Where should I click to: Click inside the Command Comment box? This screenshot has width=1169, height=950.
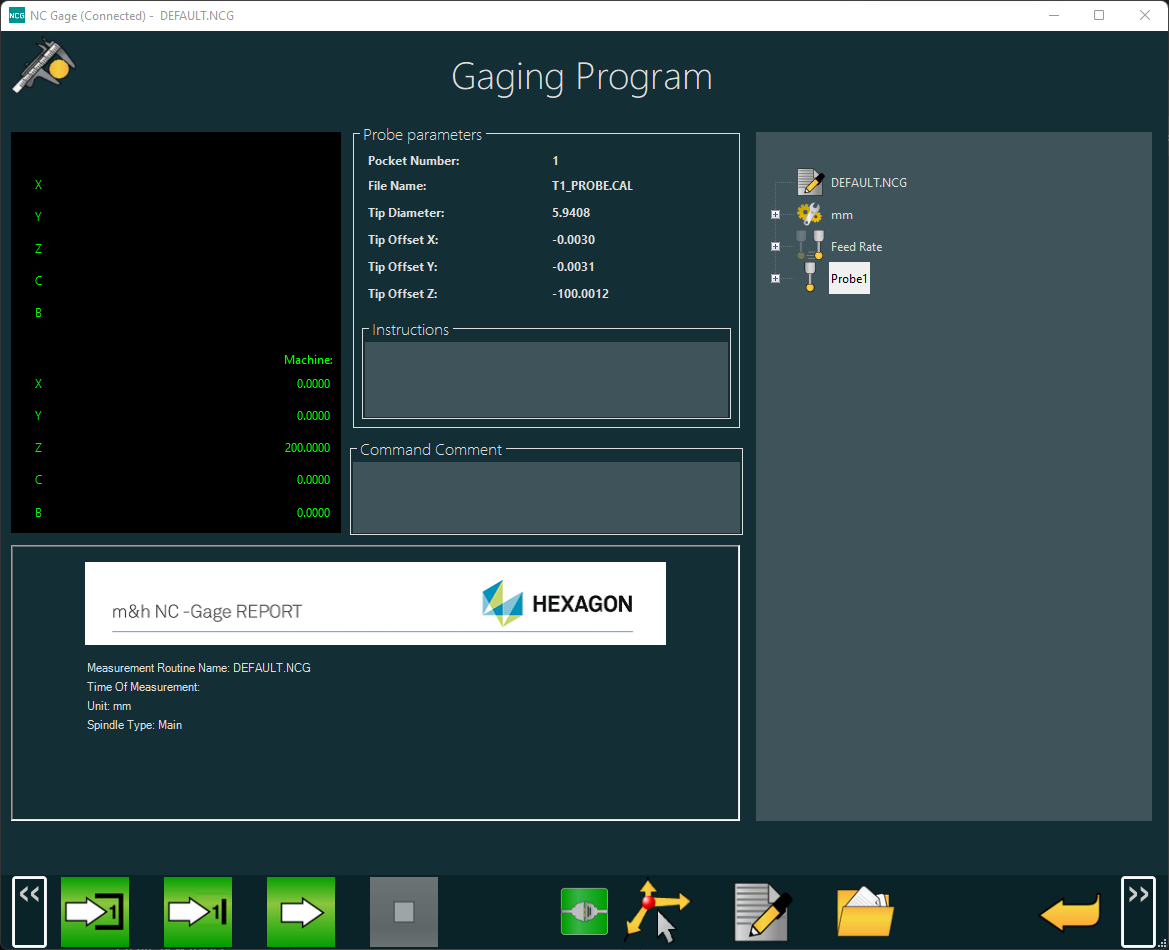tap(546, 497)
